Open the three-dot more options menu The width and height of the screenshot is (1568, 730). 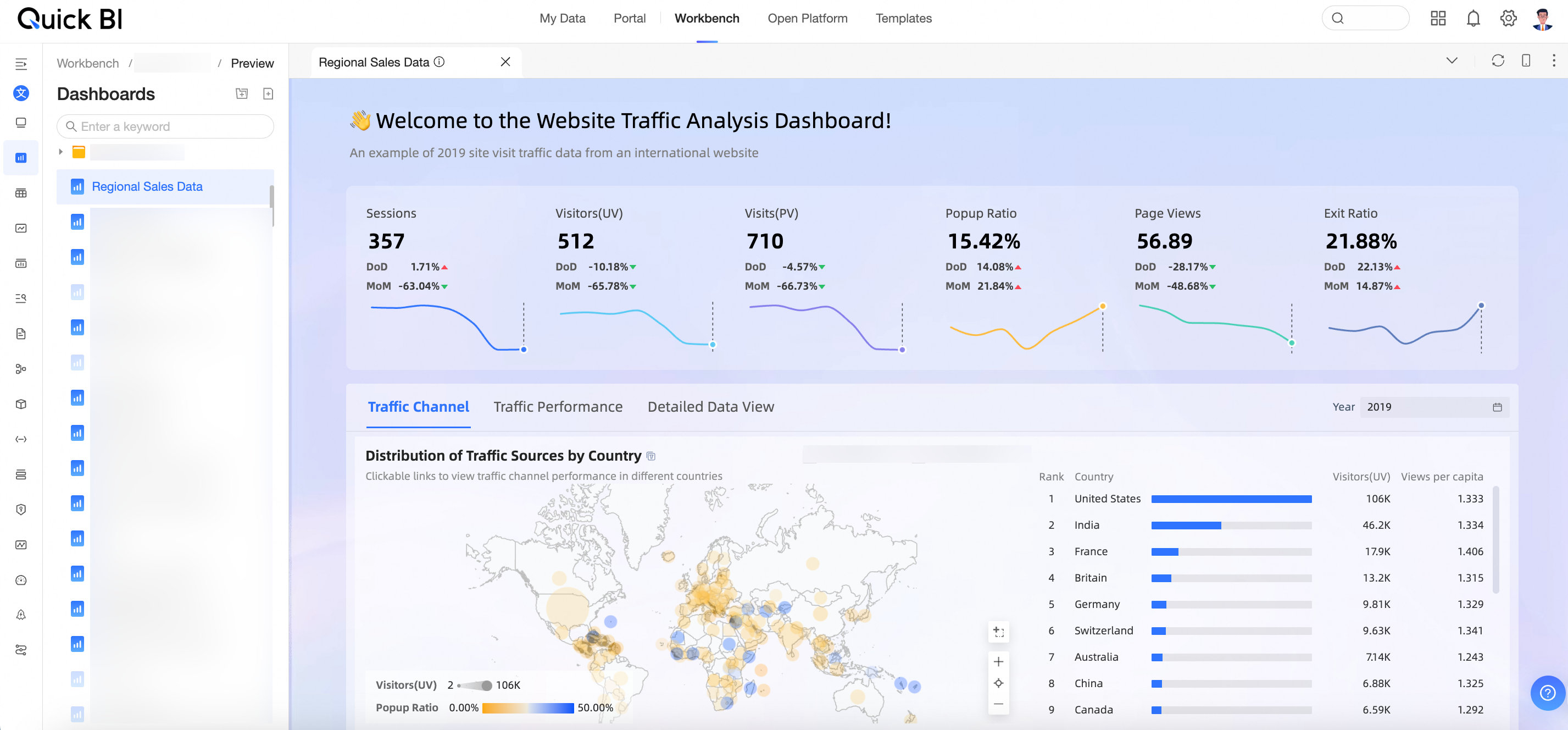(x=1553, y=60)
